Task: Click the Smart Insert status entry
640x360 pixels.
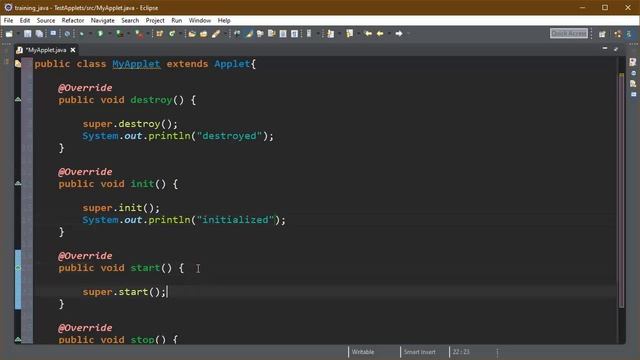Action: click(x=420, y=352)
